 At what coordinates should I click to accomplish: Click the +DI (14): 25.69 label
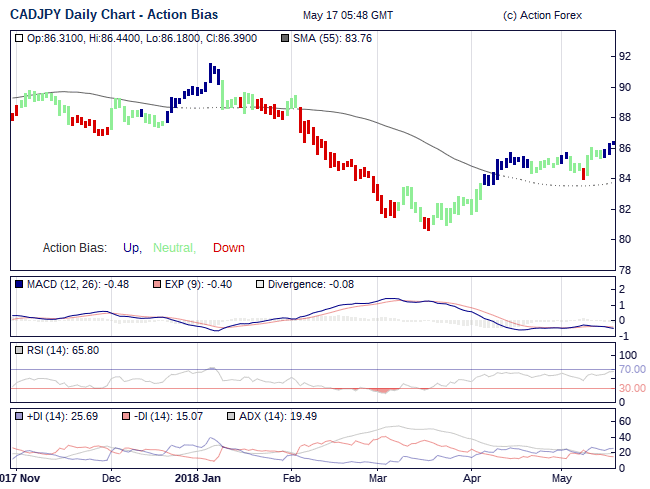coord(62,416)
